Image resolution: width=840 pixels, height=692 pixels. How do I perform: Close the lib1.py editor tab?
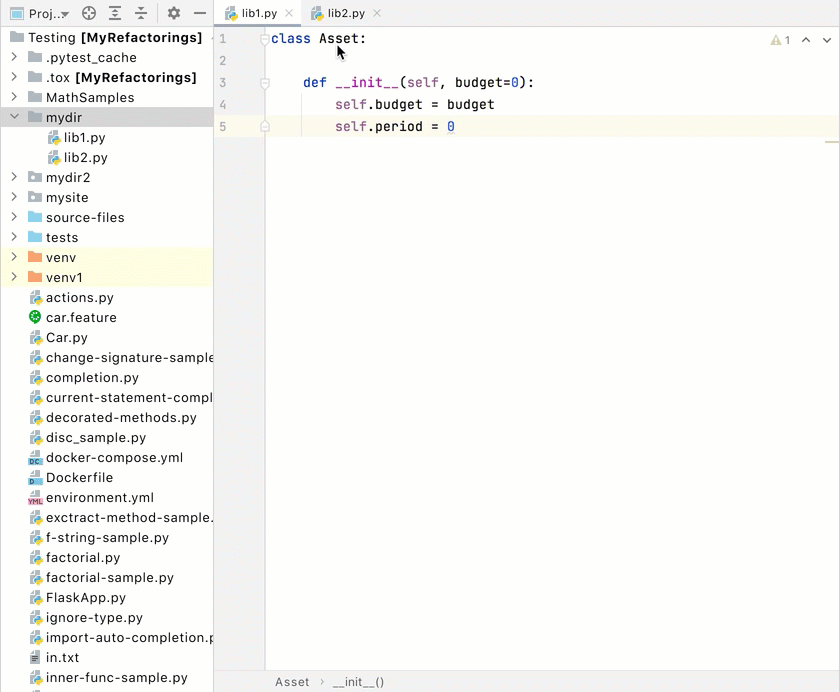(289, 14)
